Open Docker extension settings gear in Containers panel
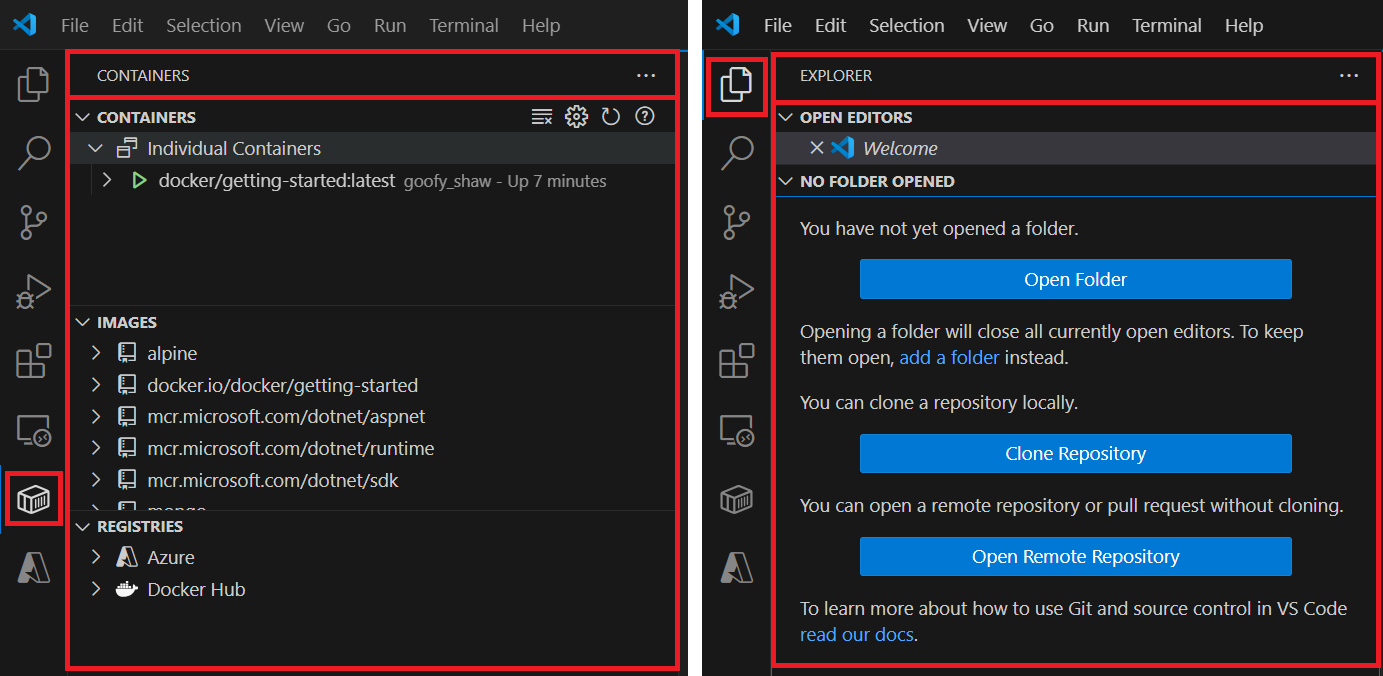The width and height of the screenshot is (1383, 676). click(576, 116)
